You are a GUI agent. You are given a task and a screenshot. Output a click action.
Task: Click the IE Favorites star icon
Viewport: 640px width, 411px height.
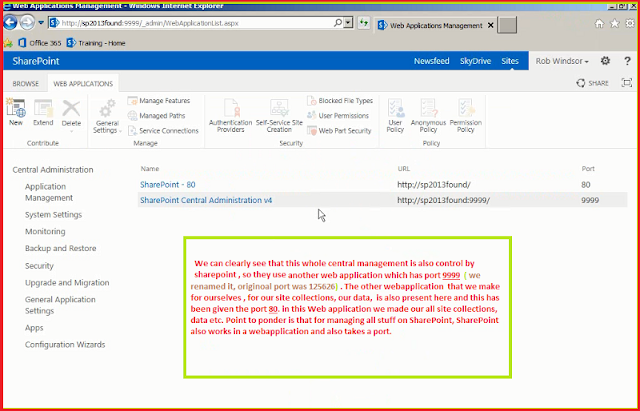[614, 24]
